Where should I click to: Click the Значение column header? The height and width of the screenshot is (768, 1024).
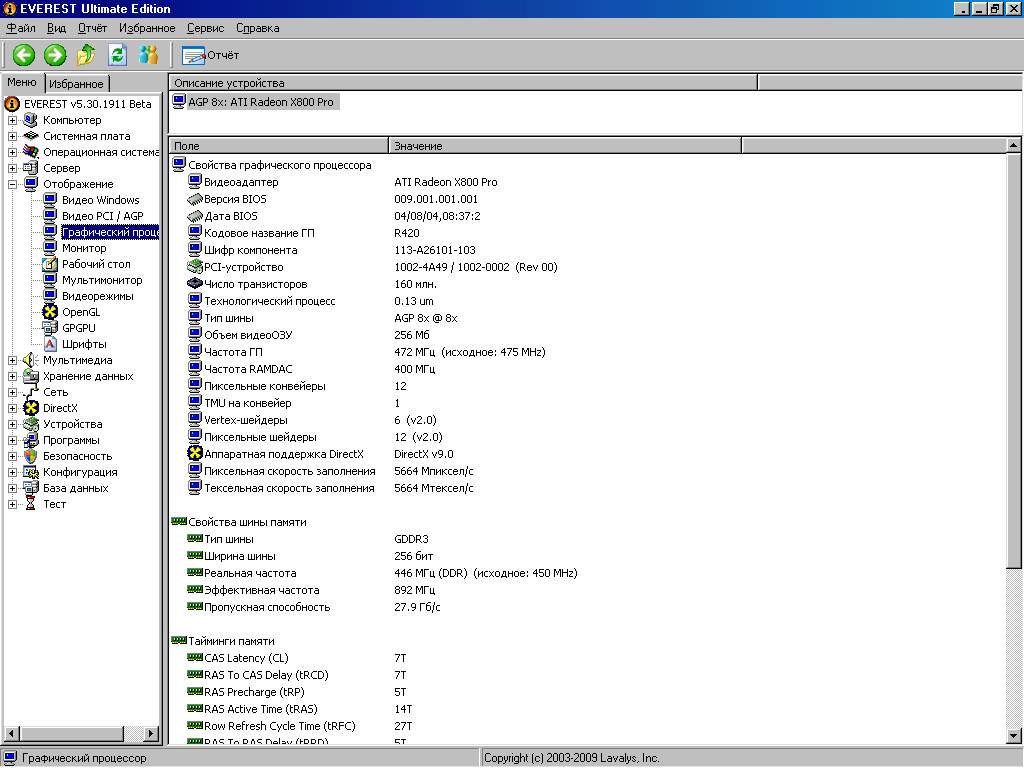tap(564, 146)
